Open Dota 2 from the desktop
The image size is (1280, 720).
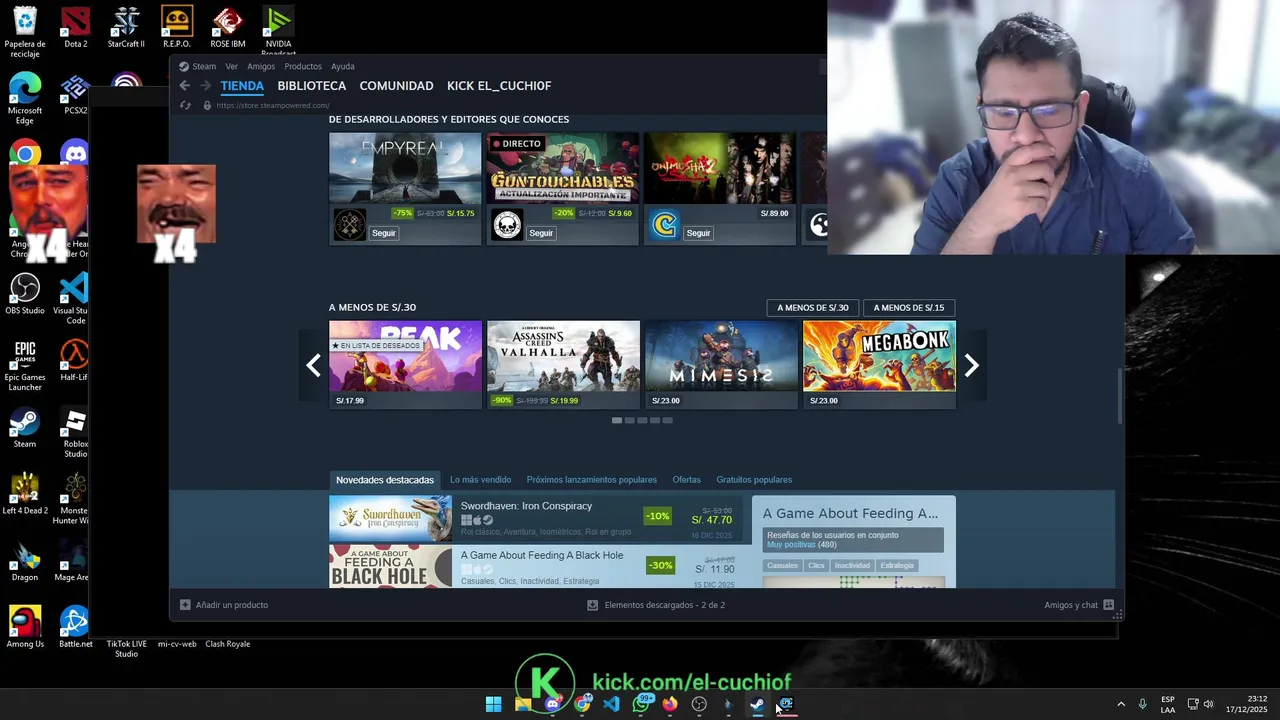point(75,27)
